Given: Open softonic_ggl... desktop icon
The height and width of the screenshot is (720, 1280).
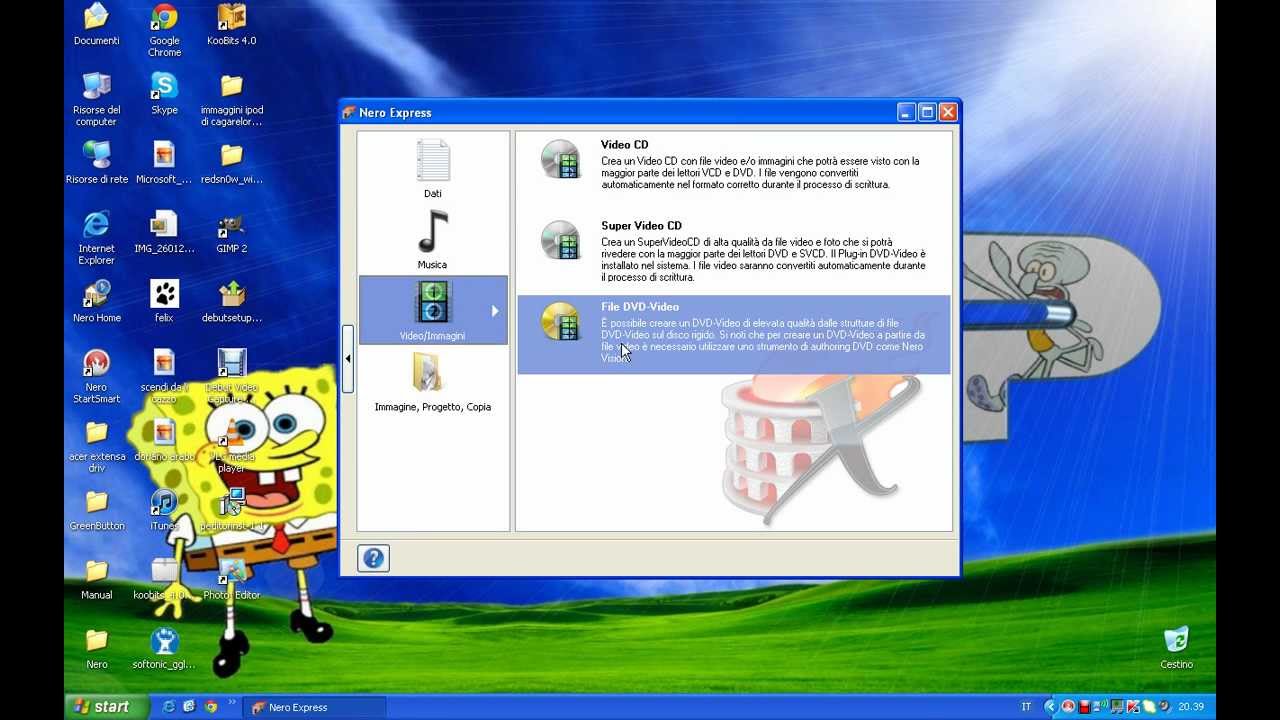Looking at the screenshot, I should pyautogui.click(x=164, y=648).
